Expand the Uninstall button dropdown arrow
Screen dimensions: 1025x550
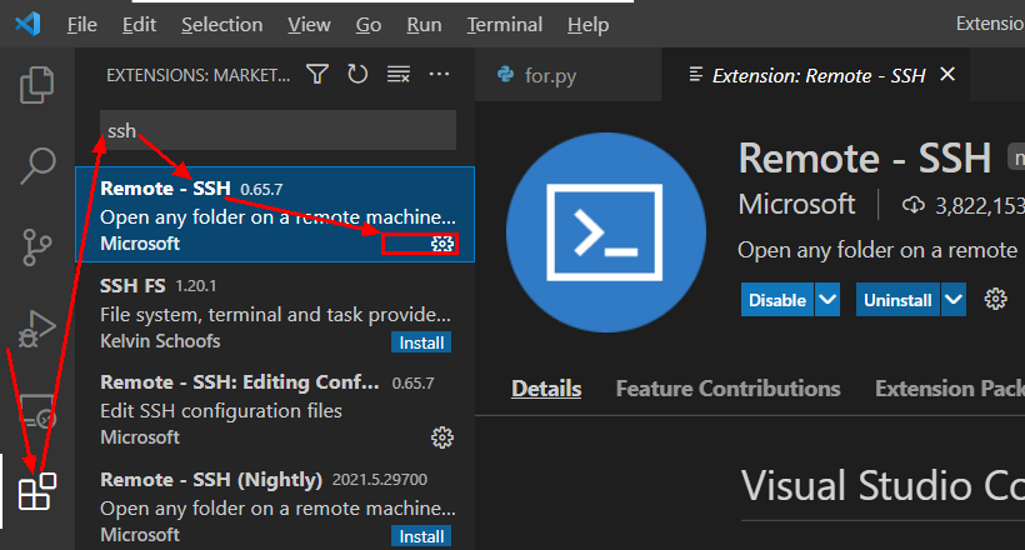tap(954, 299)
